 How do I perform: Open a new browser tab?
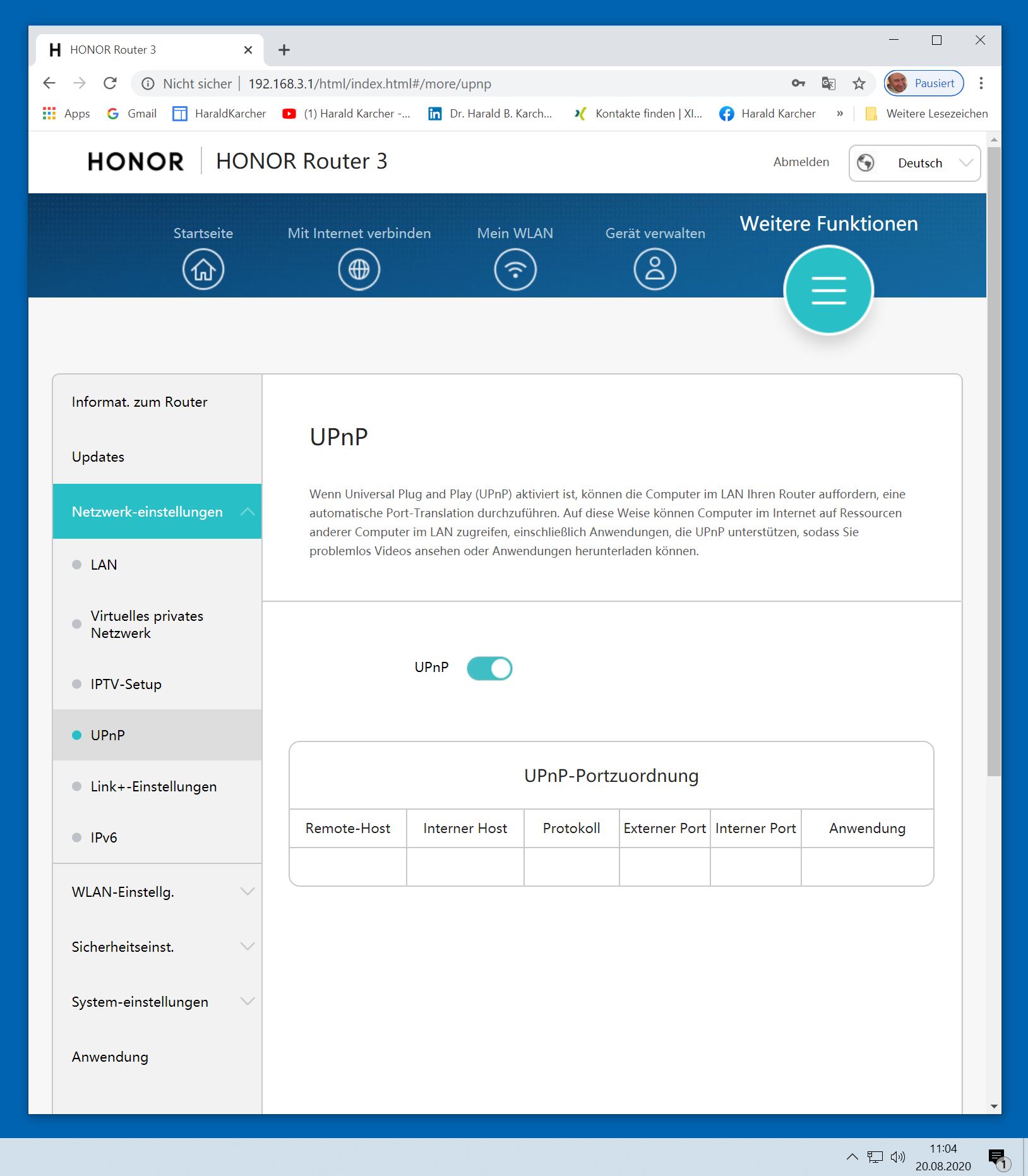click(x=284, y=50)
